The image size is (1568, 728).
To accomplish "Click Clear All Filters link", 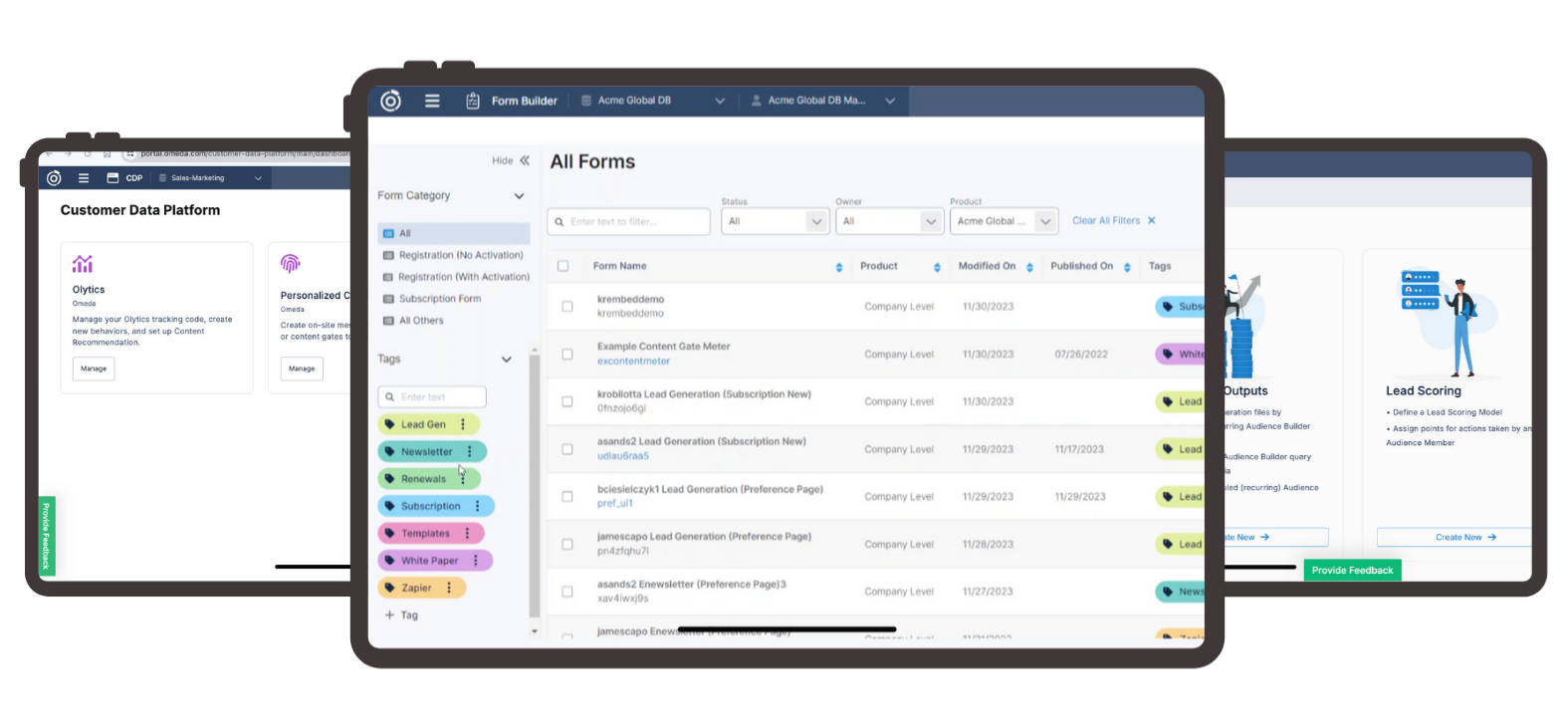I will click(x=1106, y=221).
